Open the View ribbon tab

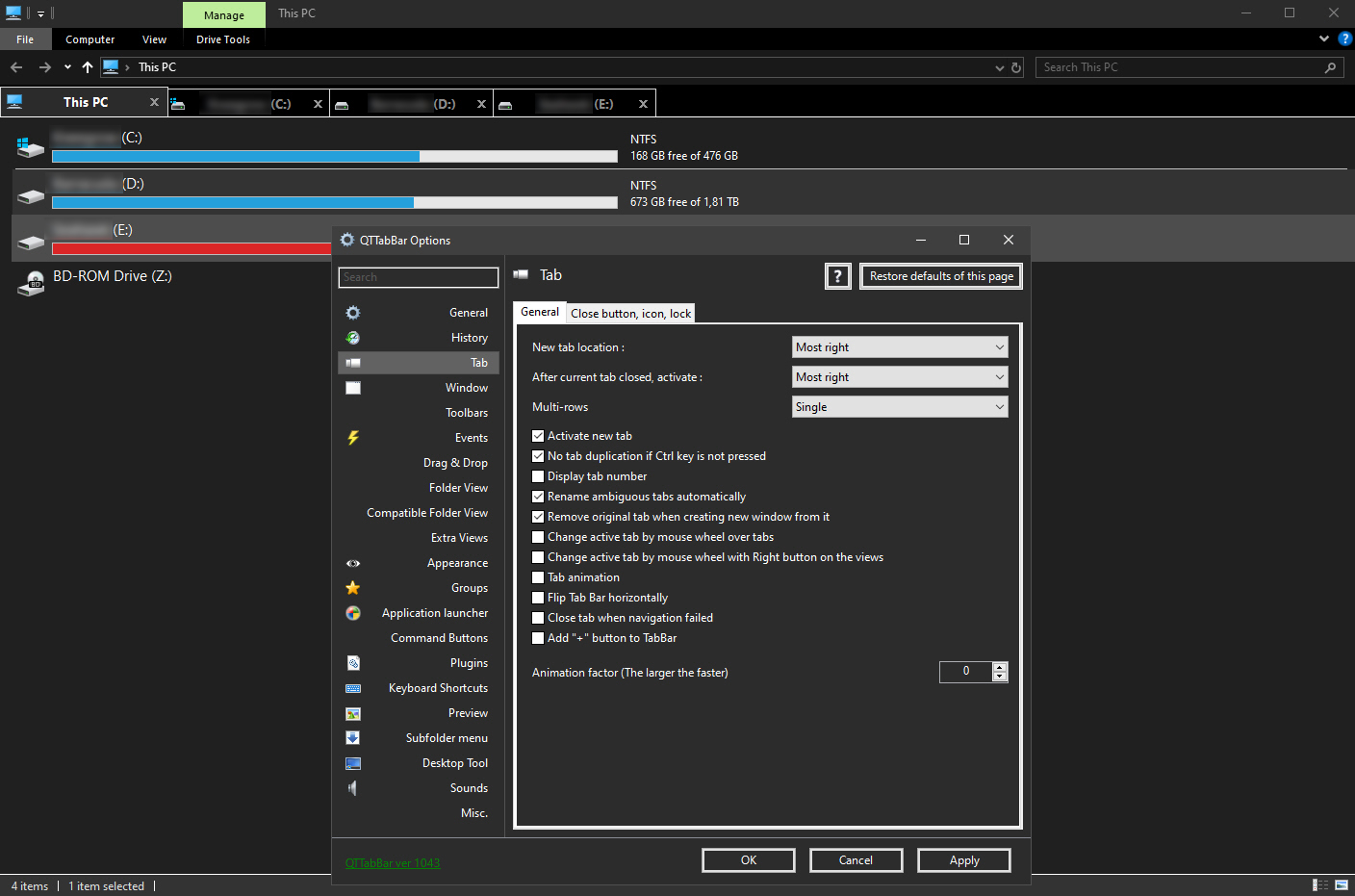(154, 39)
